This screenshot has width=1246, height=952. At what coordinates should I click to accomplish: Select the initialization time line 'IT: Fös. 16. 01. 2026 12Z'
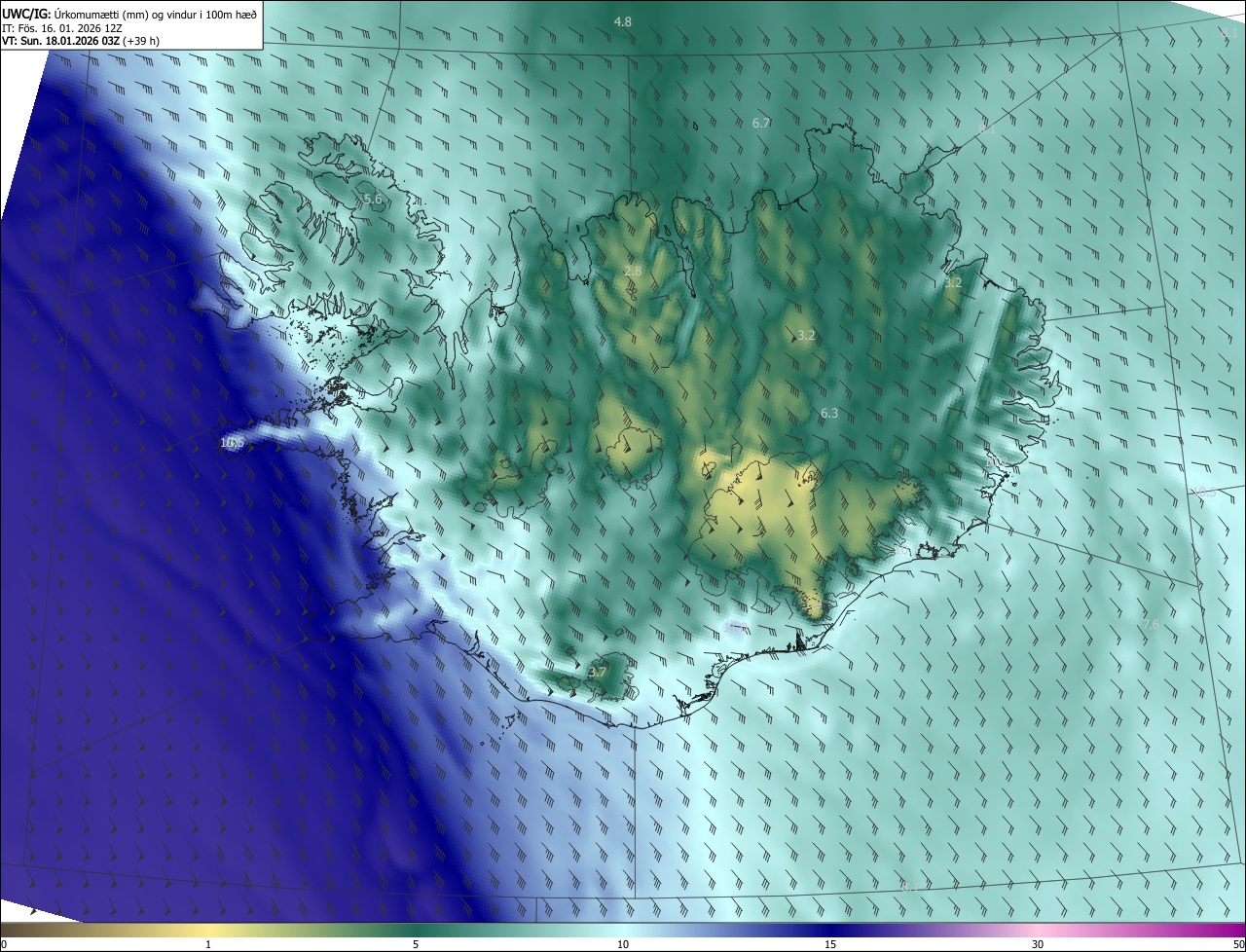click(x=63, y=27)
